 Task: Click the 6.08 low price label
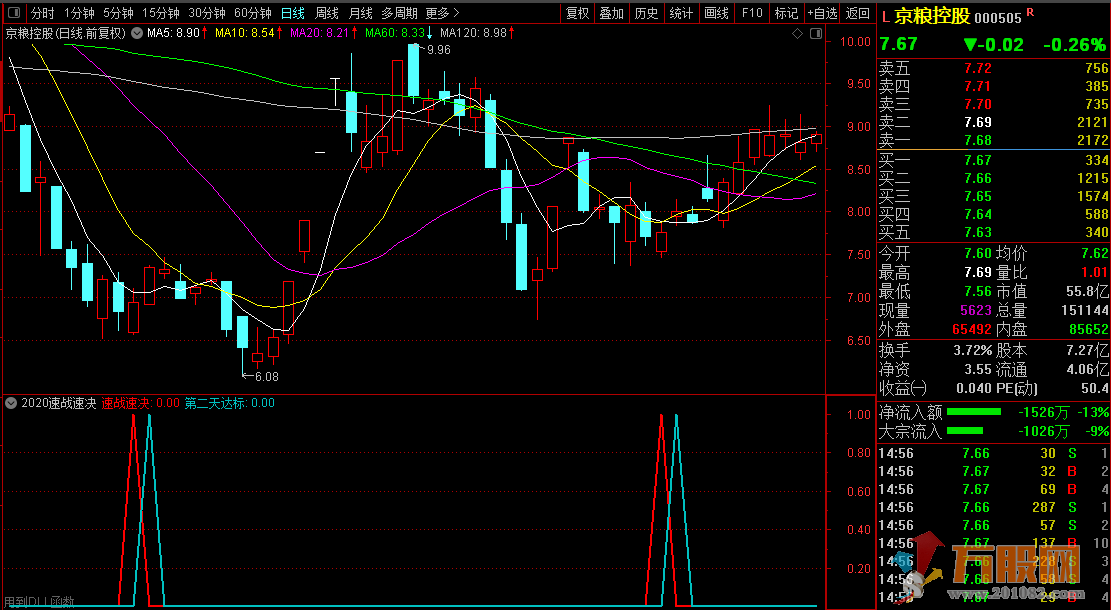point(266,376)
